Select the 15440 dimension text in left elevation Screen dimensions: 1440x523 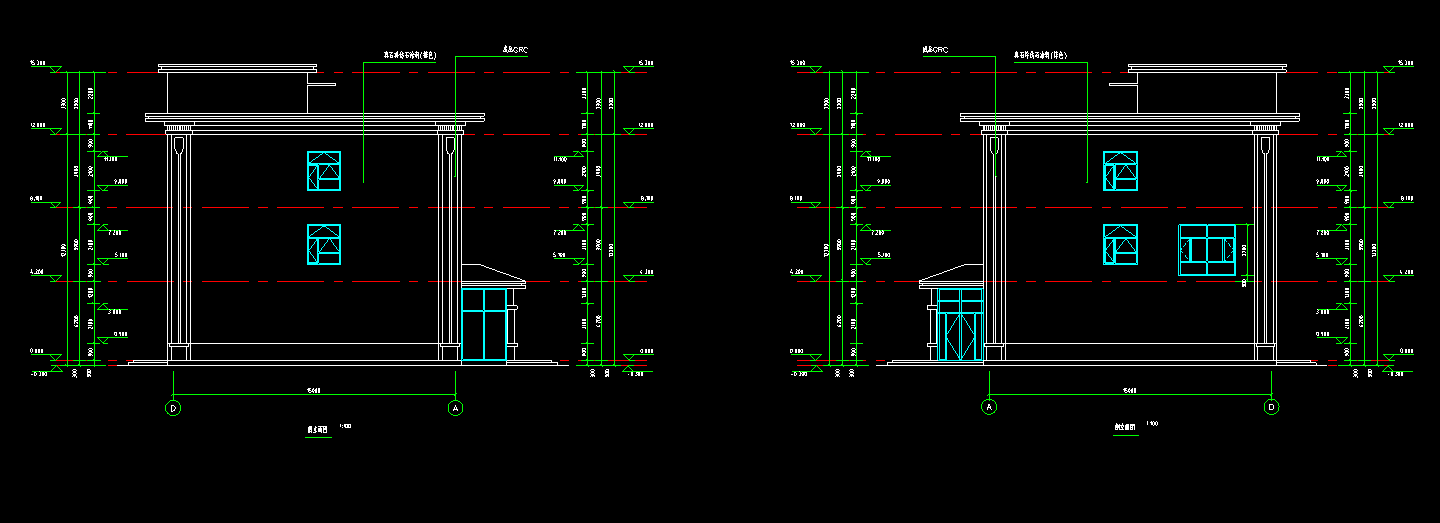click(x=316, y=391)
